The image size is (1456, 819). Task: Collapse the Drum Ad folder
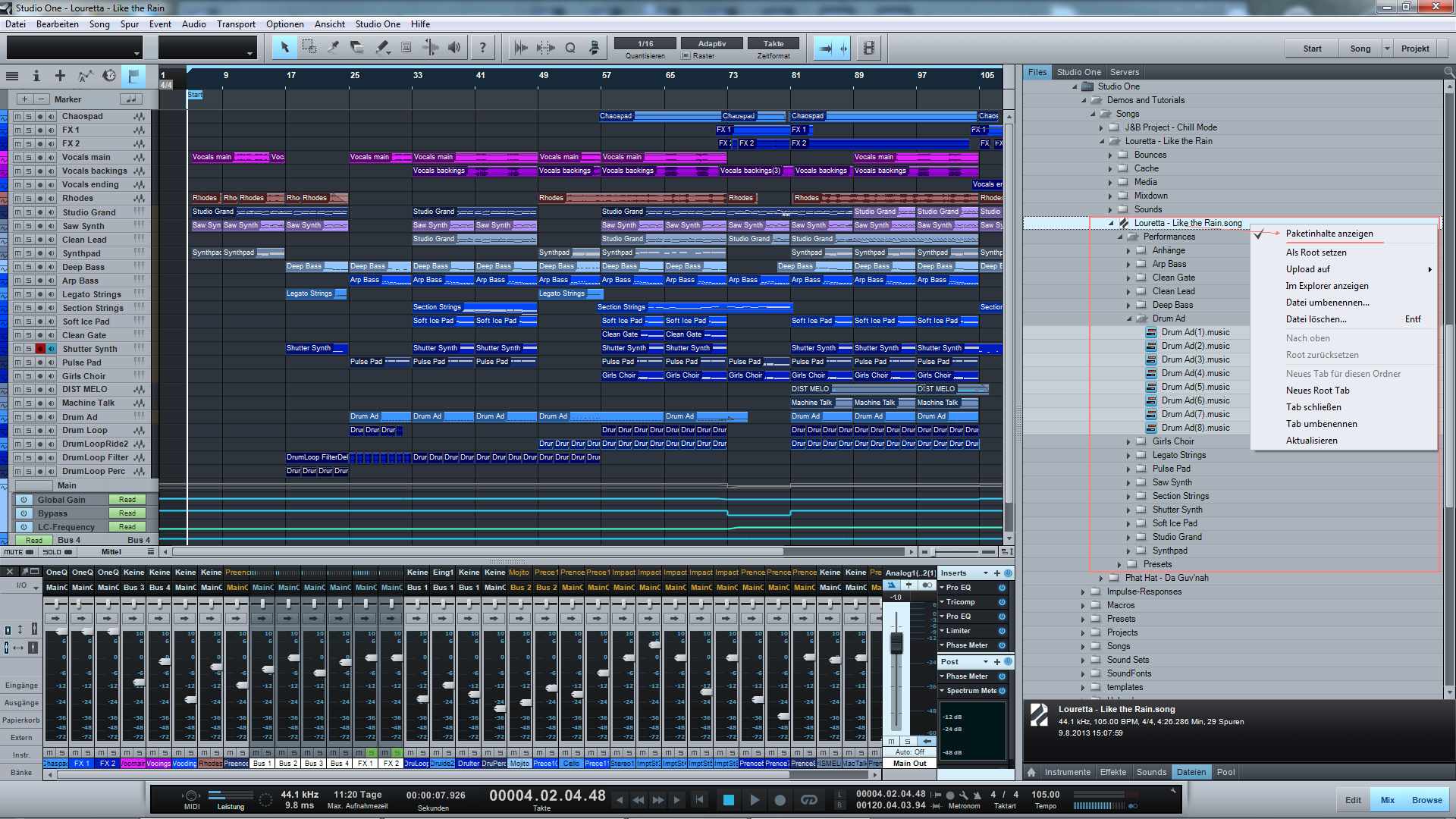(x=1128, y=318)
